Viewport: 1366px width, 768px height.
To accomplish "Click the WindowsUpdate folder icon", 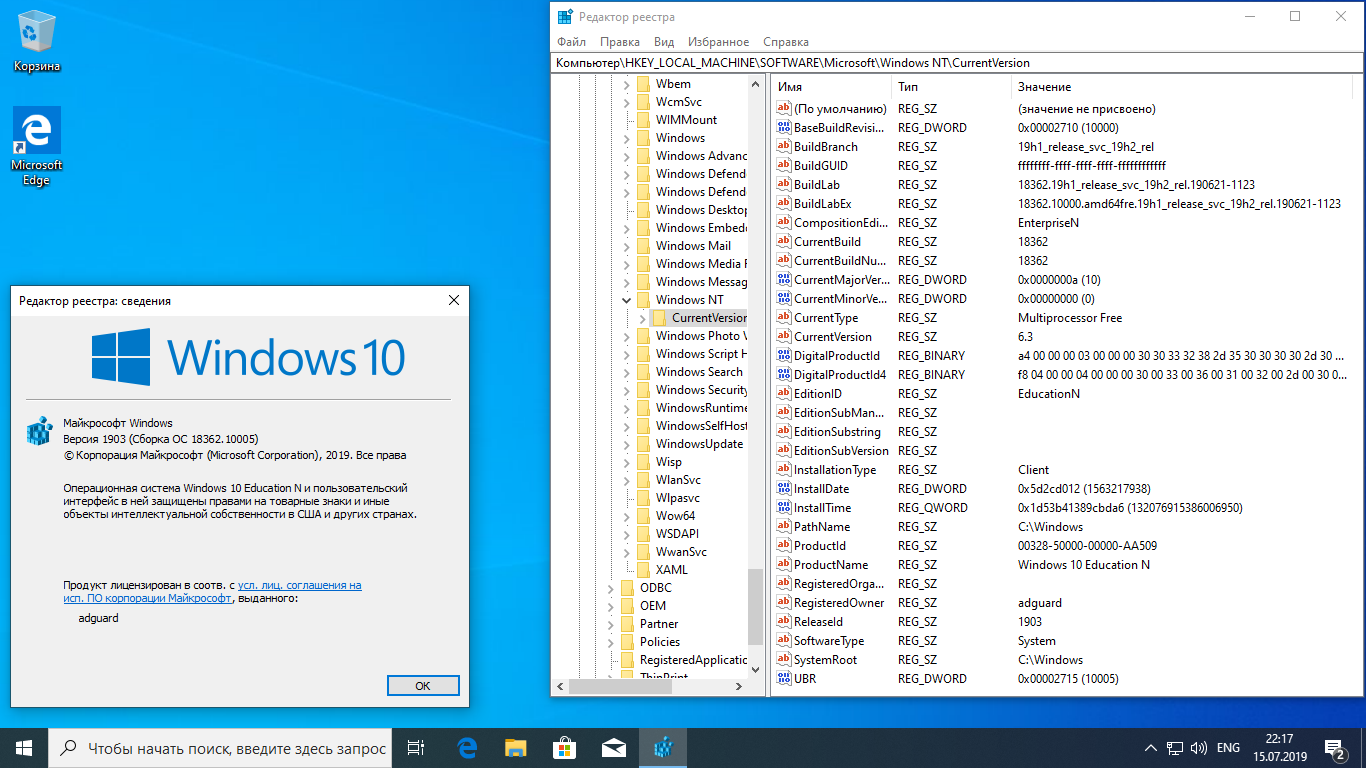I will pyautogui.click(x=643, y=444).
